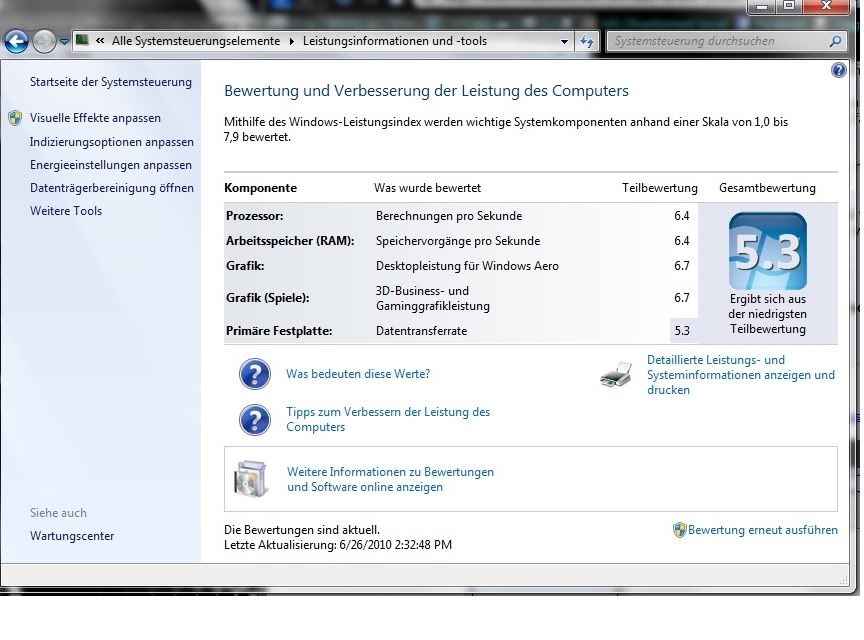
Task: Click the 5.3 Teilbewertung for Primäre Festplatte
Action: pyautogui.click(x=682, y=331)
